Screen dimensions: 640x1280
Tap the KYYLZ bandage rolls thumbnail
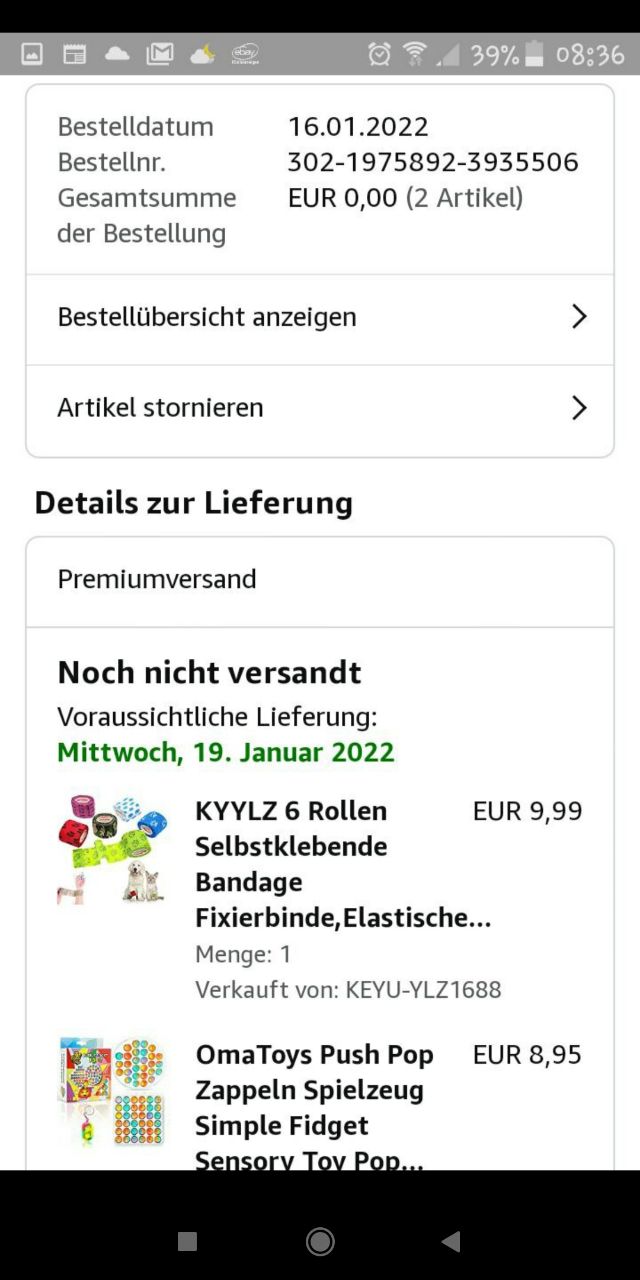click(x=111, y=850)
